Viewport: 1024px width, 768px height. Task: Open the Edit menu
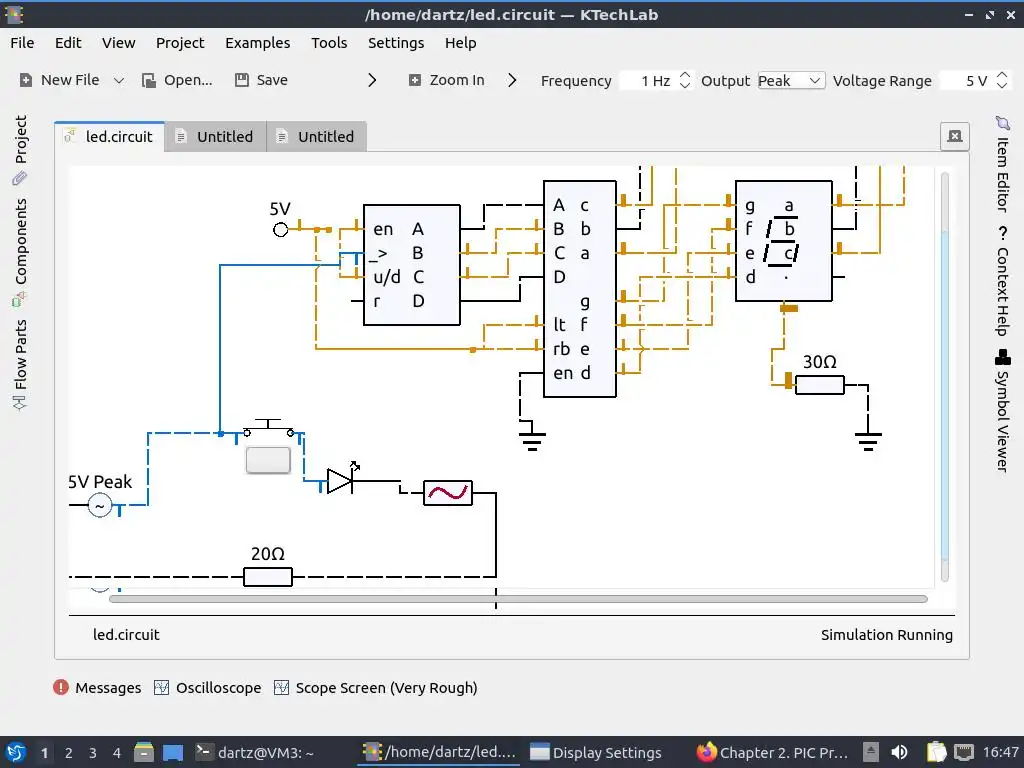click(x=68, y=43)
